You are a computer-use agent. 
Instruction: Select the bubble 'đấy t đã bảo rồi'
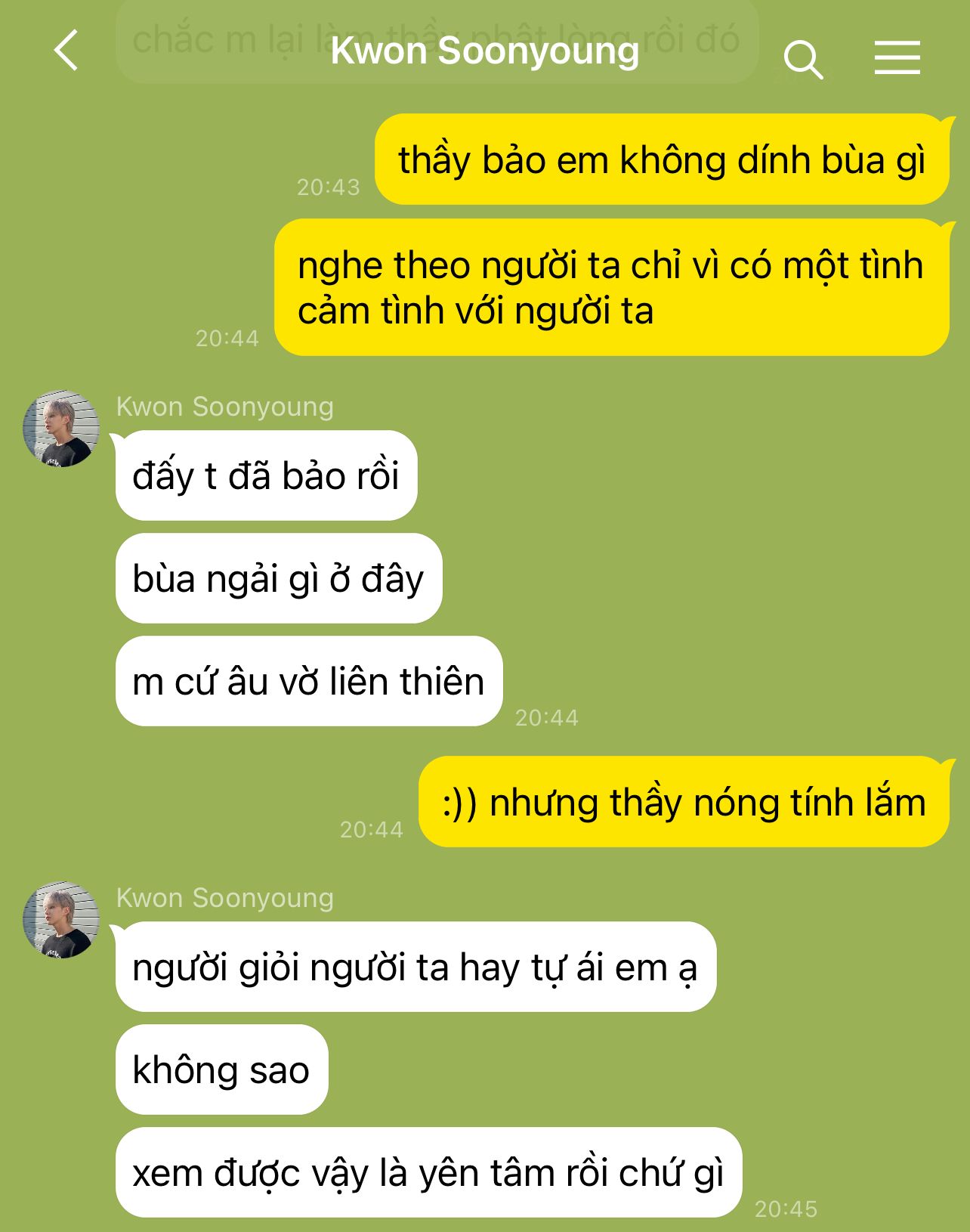266,475
